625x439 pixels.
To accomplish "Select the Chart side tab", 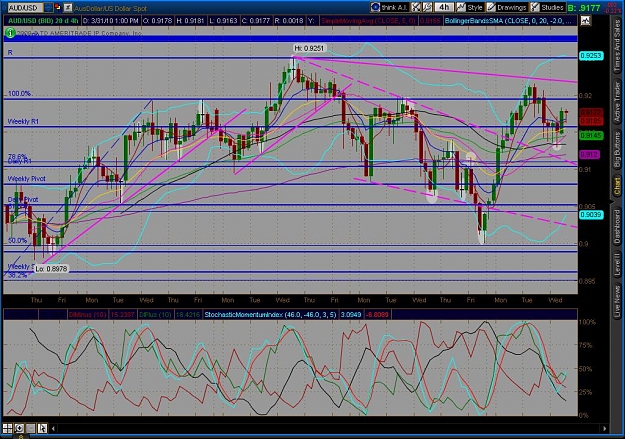I will click(x=617, y=187).
